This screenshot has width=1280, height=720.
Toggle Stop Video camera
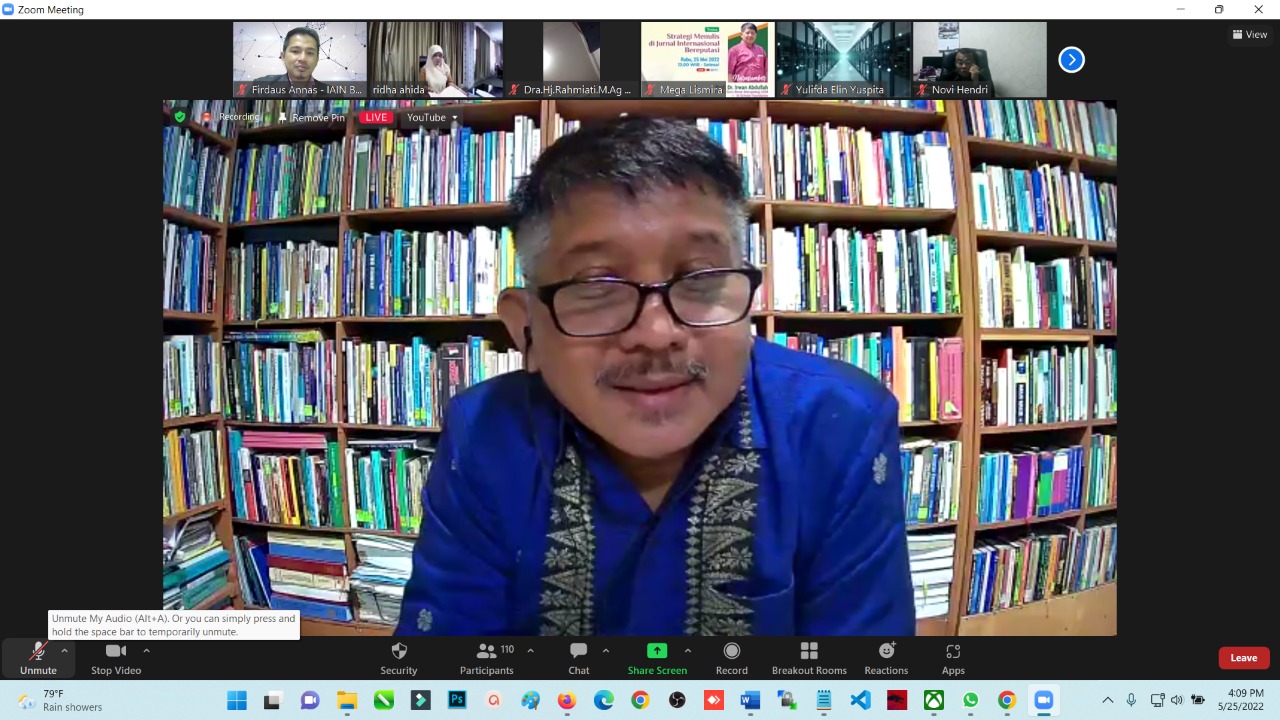[x=116, y=657]
